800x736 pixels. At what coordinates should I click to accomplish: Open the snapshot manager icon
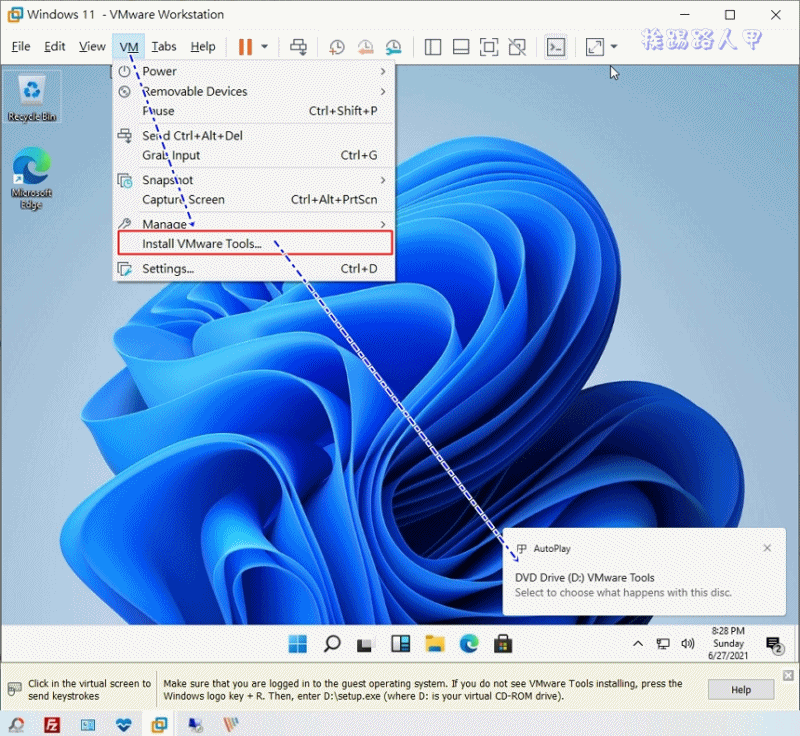coord(393,47)
